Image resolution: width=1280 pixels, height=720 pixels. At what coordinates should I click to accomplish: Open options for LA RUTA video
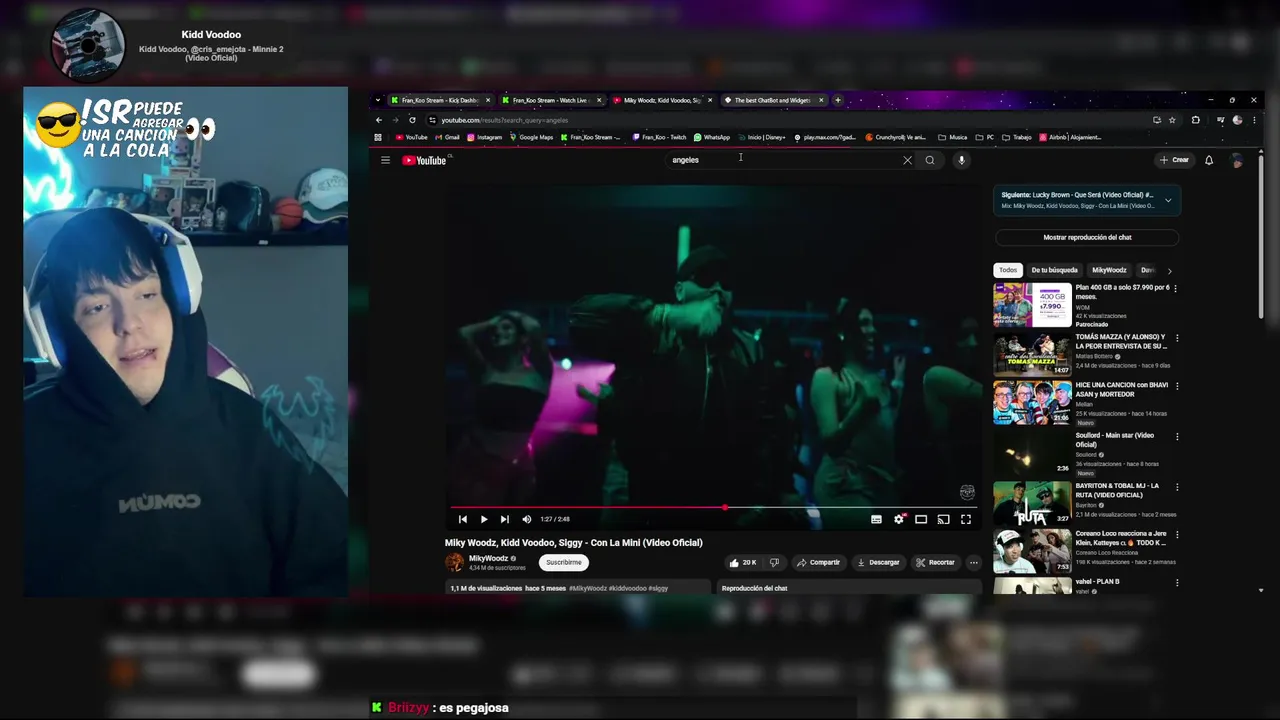(x=1176, y=486)
